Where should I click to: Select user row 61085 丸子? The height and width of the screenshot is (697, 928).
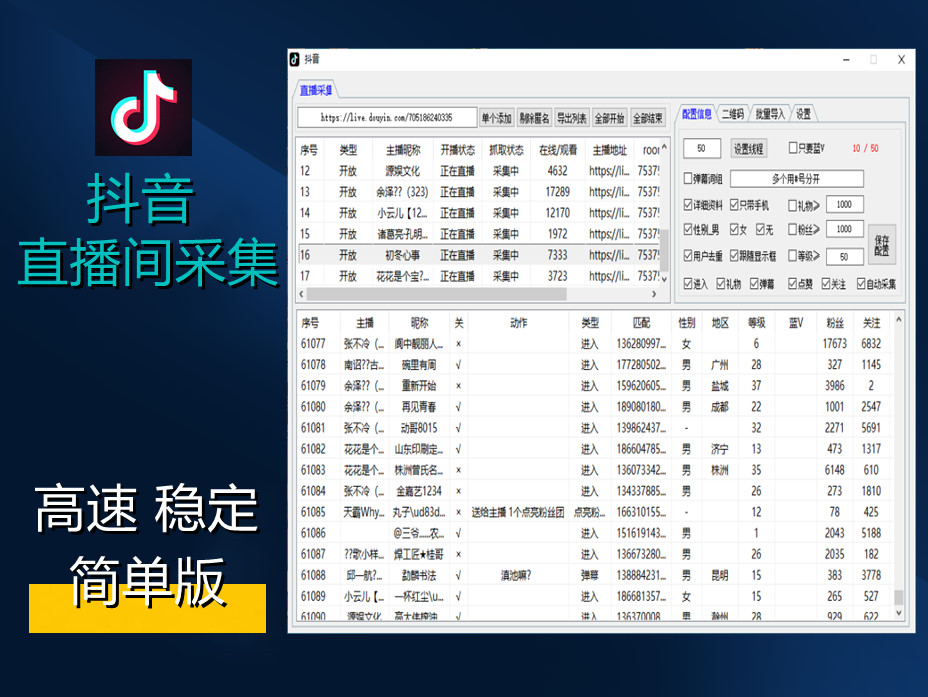tap(595, 512)
